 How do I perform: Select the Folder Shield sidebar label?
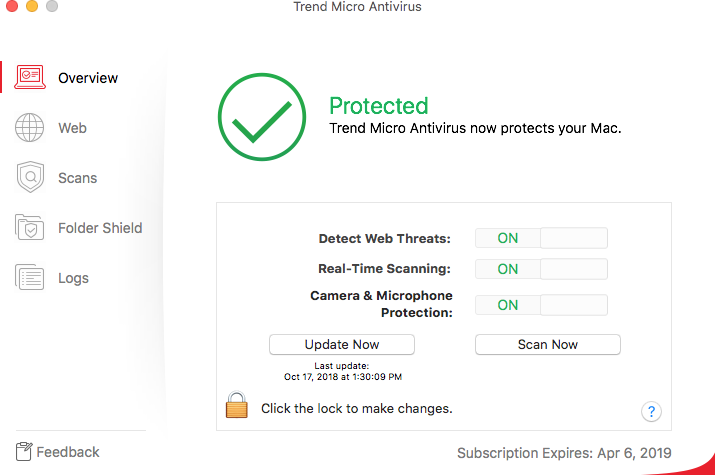pyautogui.click(x=100, y=228)
